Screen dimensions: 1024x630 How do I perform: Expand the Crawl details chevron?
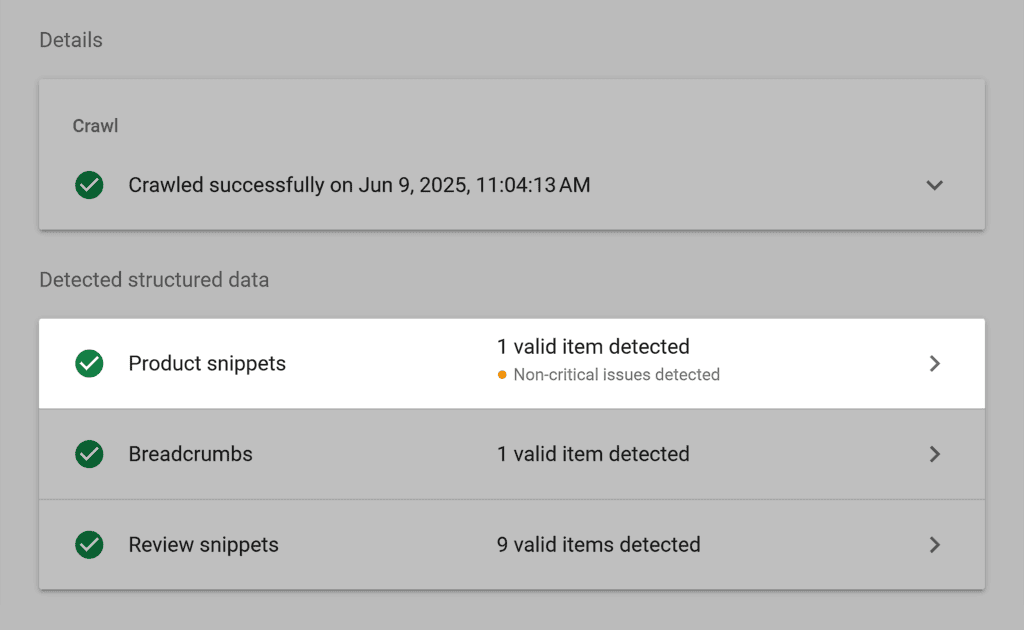[935, 185]
